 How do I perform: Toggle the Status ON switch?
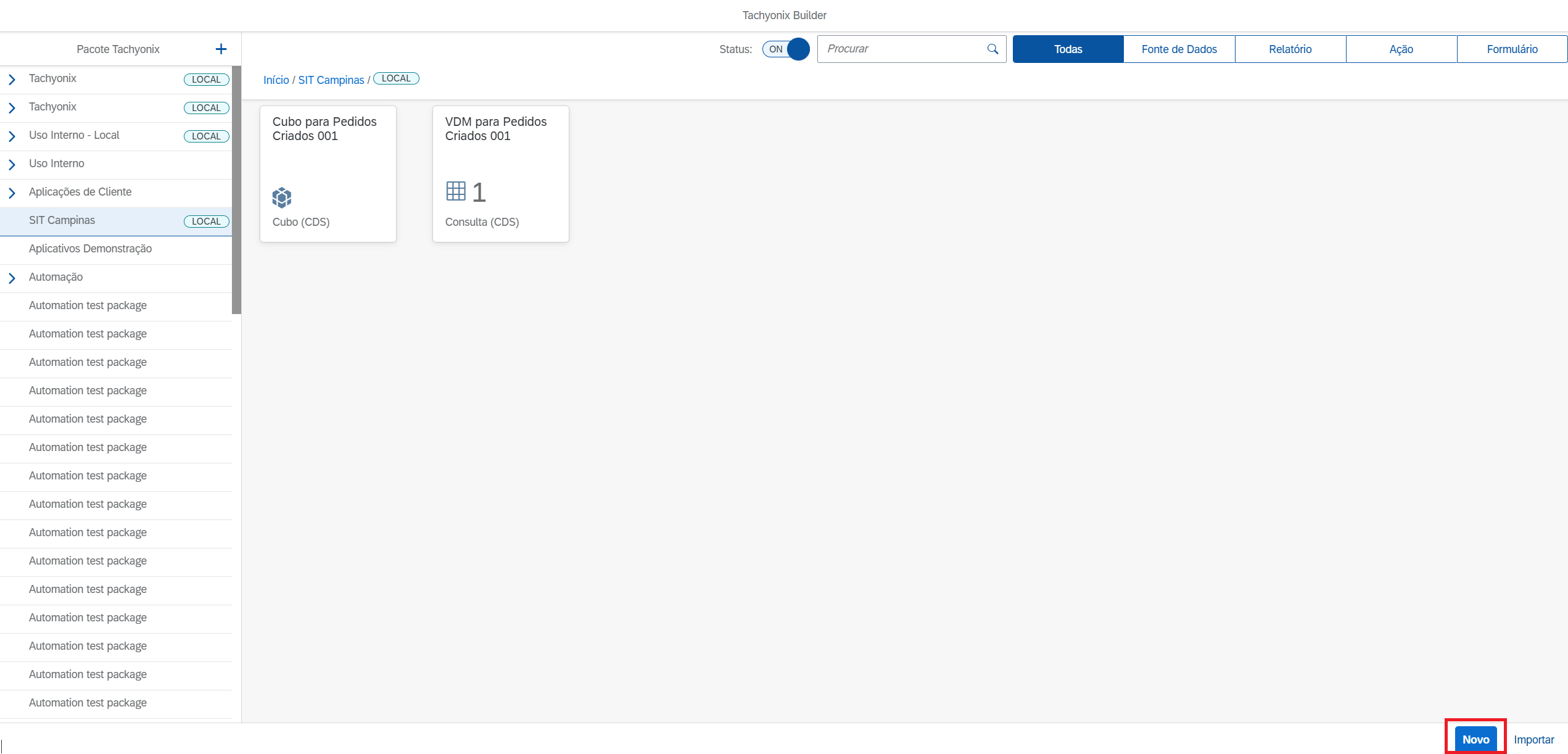point(786,49)
